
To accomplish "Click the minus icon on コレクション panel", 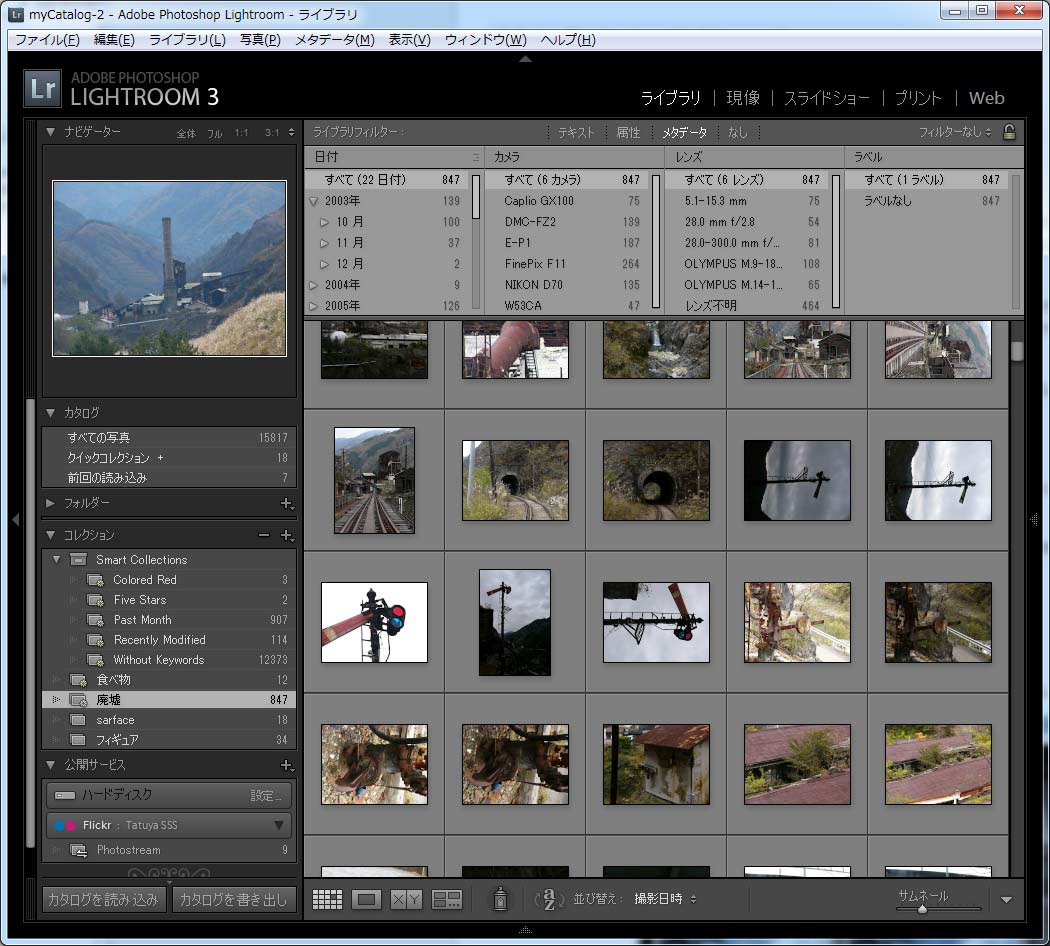I will tap(264, 536).
